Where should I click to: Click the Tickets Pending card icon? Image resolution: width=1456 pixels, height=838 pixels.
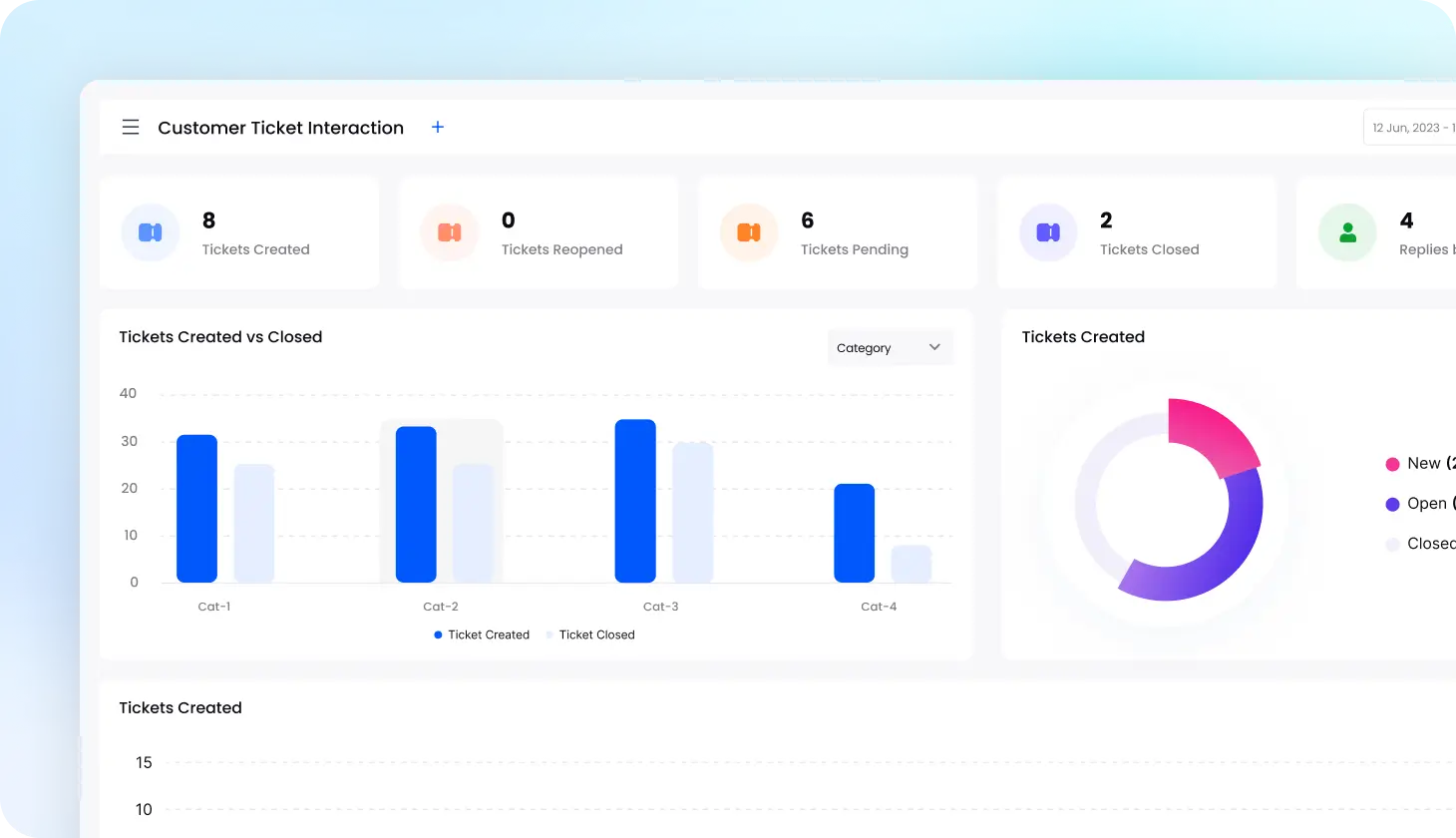(x=749, y=232)
